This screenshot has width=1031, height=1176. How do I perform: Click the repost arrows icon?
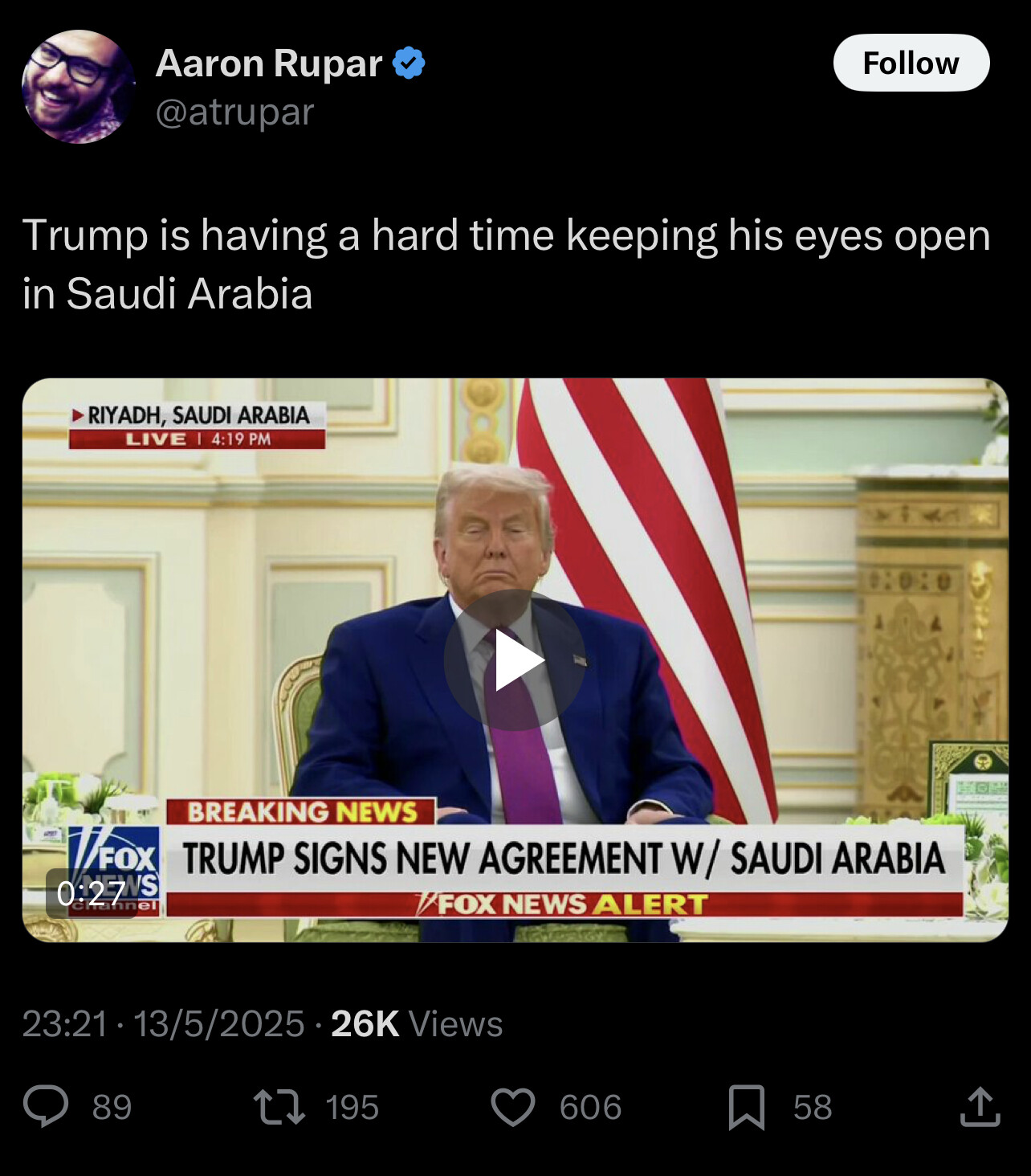279,1106
